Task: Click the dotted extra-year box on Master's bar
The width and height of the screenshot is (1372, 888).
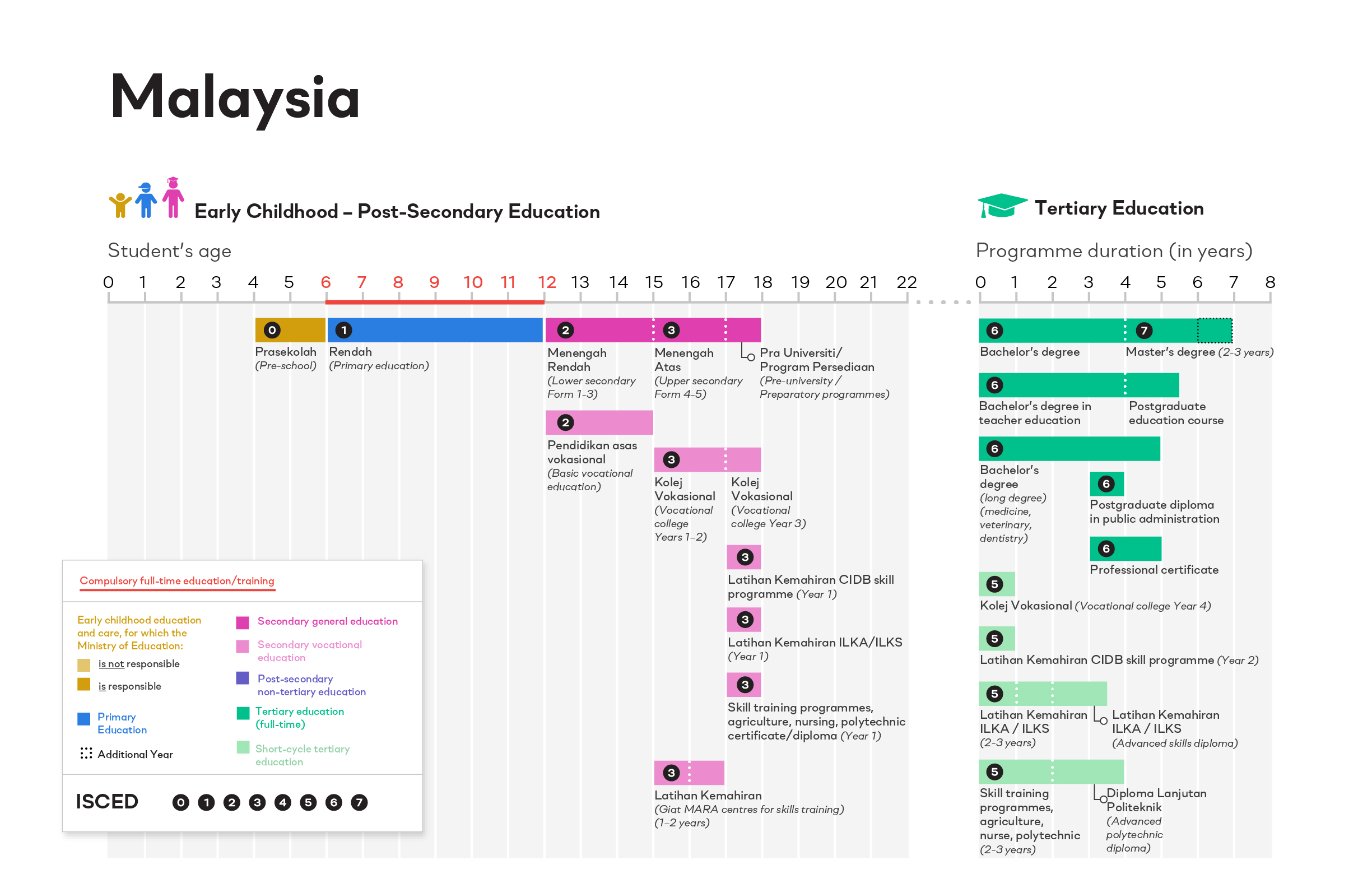Action: (x=1215, y=331)
